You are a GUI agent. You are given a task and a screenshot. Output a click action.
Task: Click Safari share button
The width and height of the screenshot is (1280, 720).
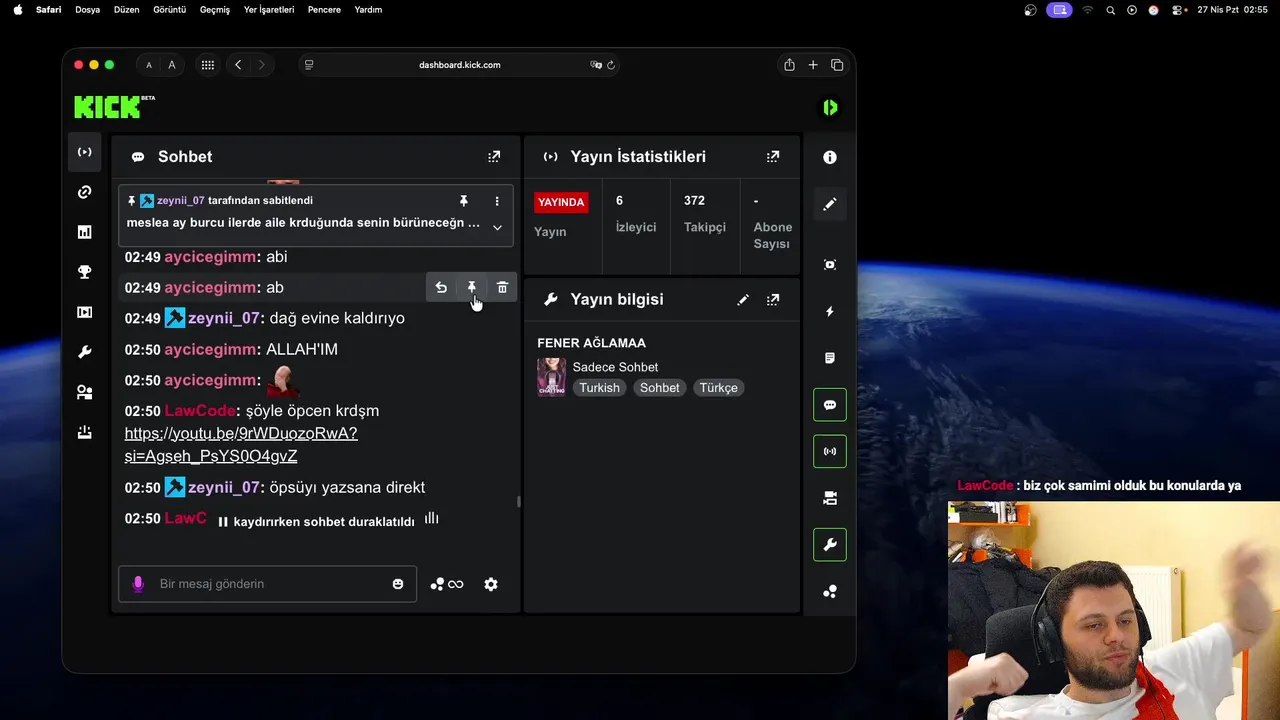(789, 65)
